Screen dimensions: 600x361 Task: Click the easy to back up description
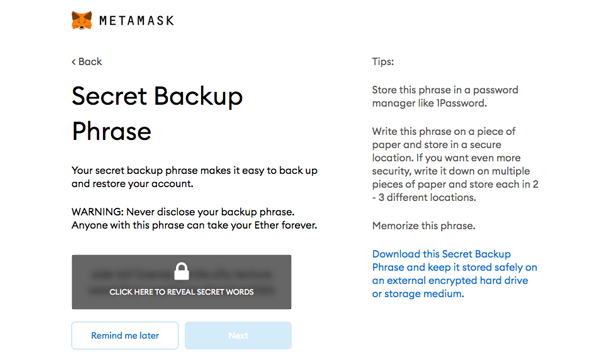point(194,177)
